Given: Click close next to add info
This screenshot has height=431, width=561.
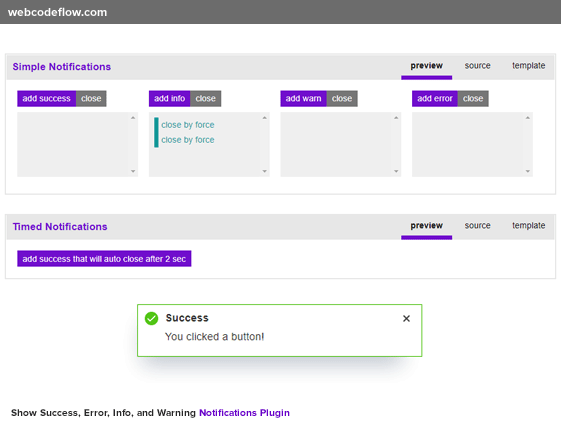Looking at the screenshot, I should pos(205,98).
